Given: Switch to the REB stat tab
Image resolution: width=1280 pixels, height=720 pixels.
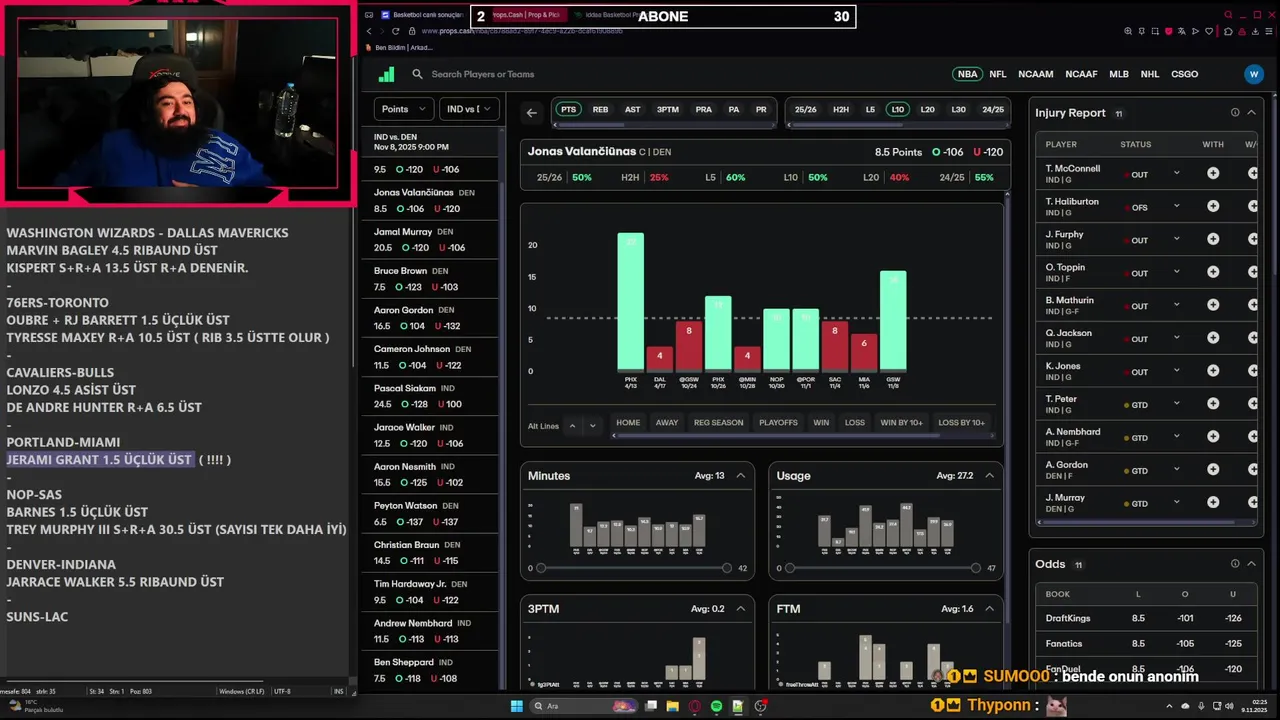Looking at the screenshot, I should (x=600, y=110).
